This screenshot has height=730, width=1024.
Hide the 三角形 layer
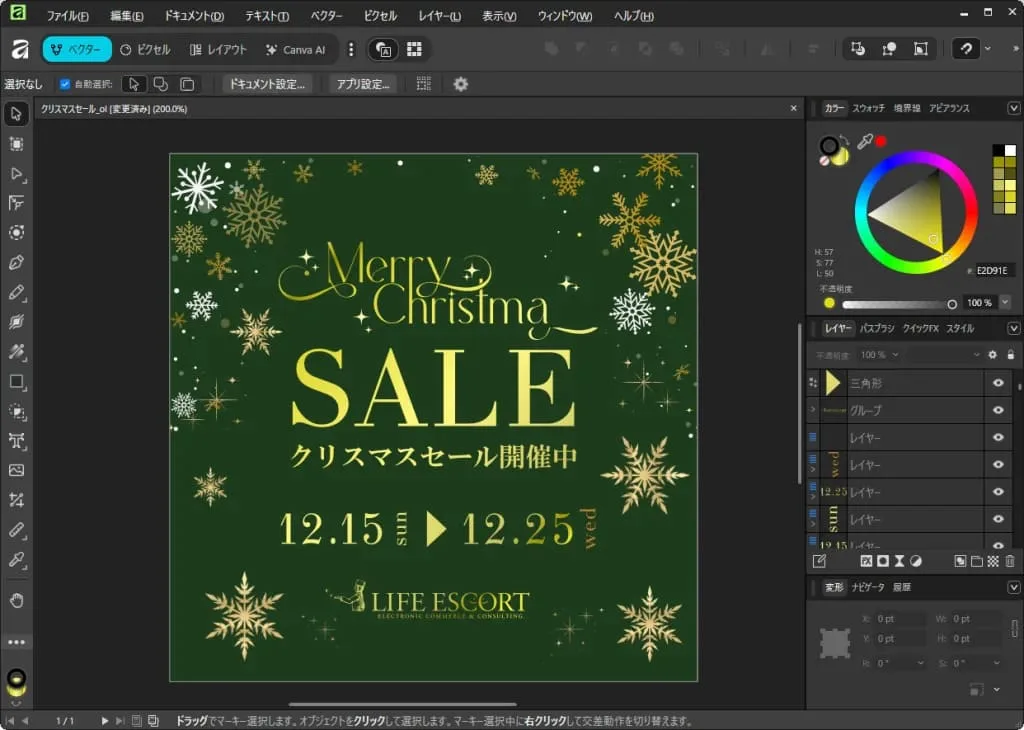[x=997, y=383]
